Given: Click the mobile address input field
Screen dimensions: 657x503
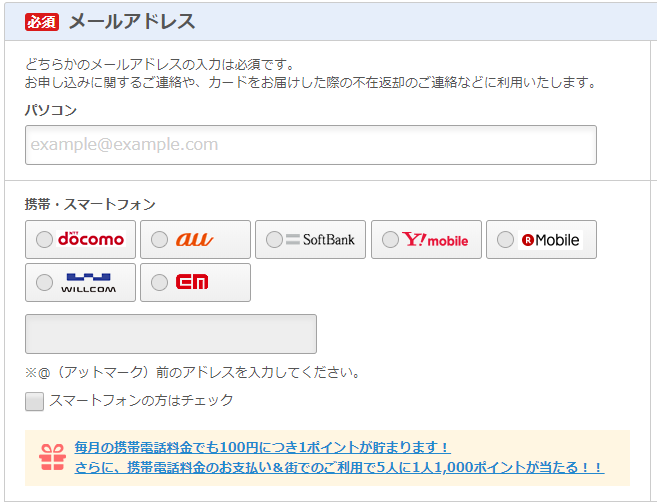Looking at the screenshot, I should 171,334.
